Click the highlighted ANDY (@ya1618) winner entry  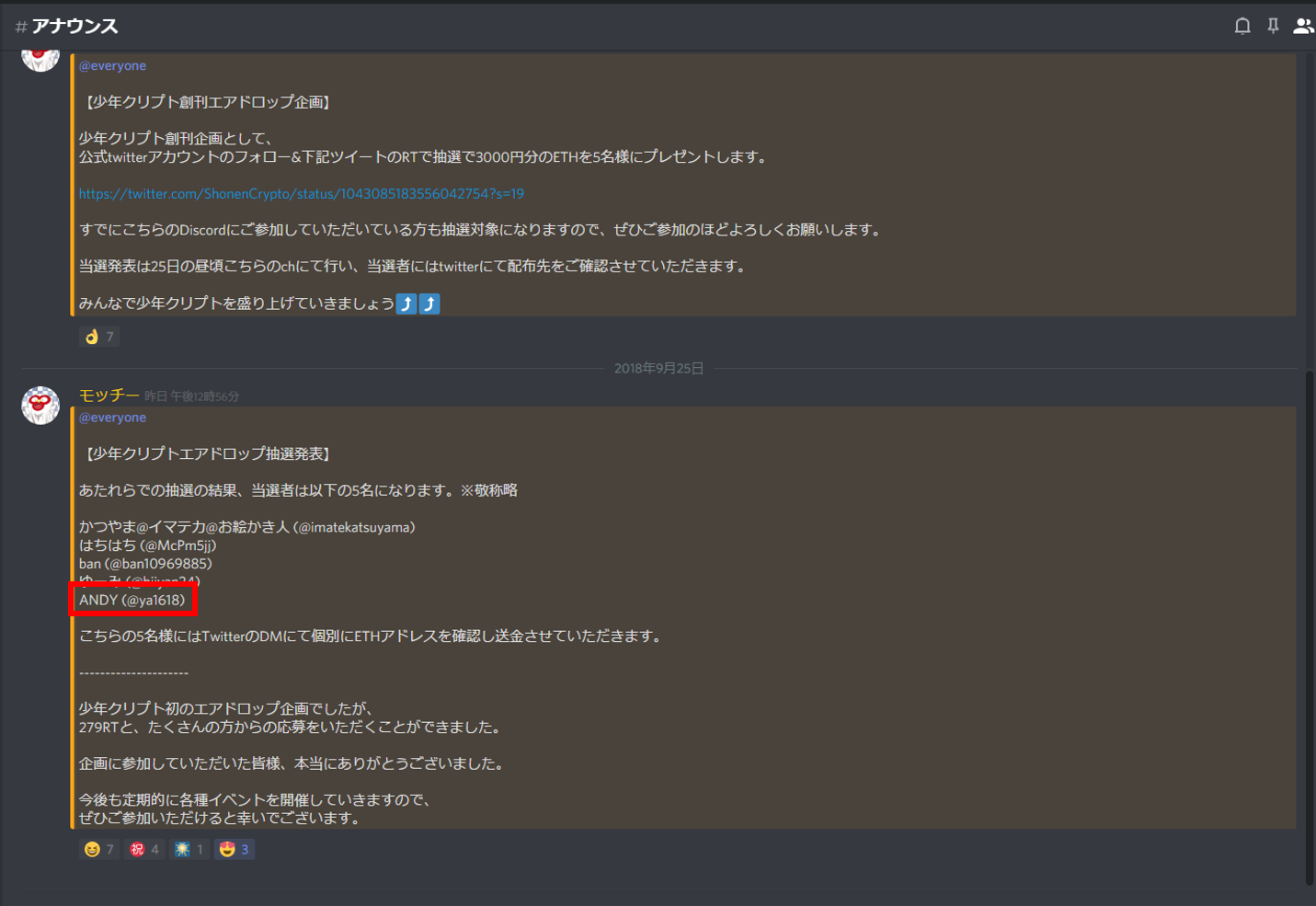132,600
